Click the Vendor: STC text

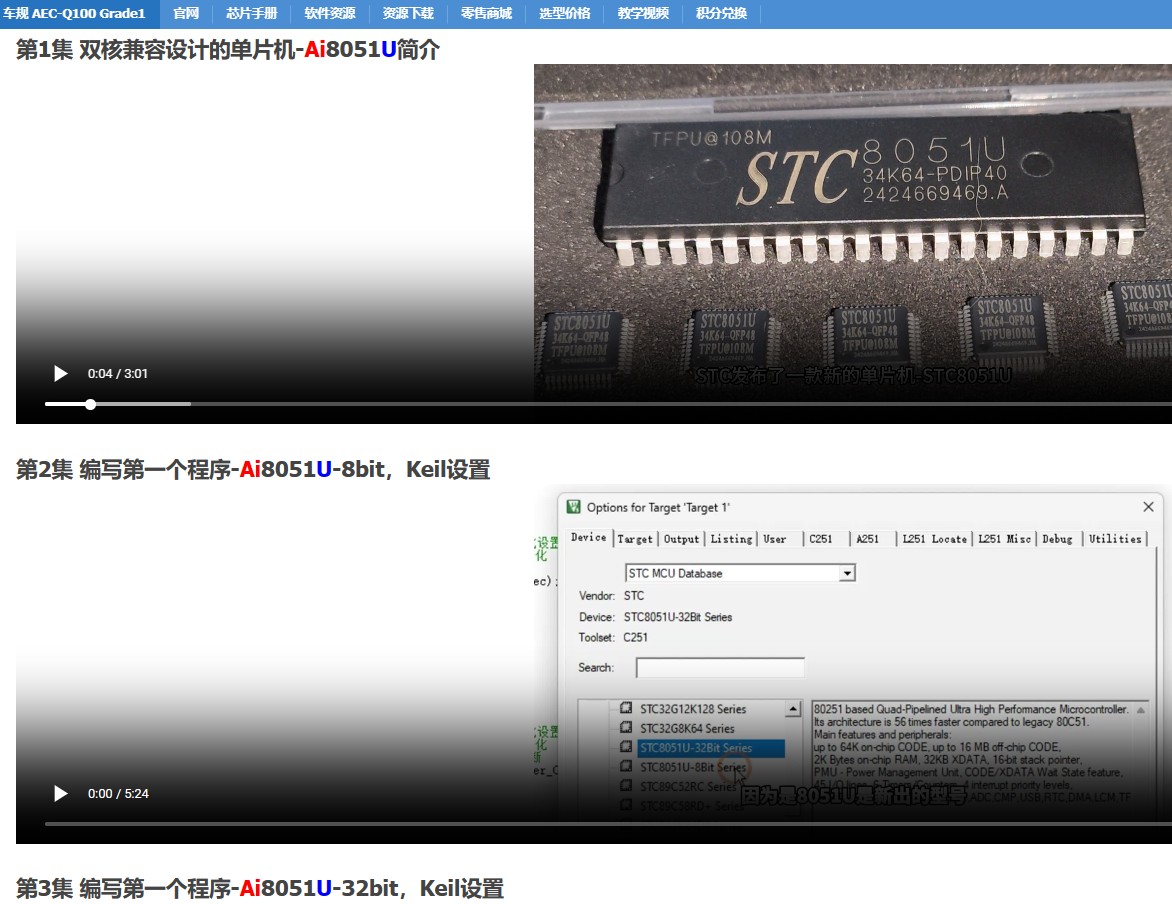[611, 596]
